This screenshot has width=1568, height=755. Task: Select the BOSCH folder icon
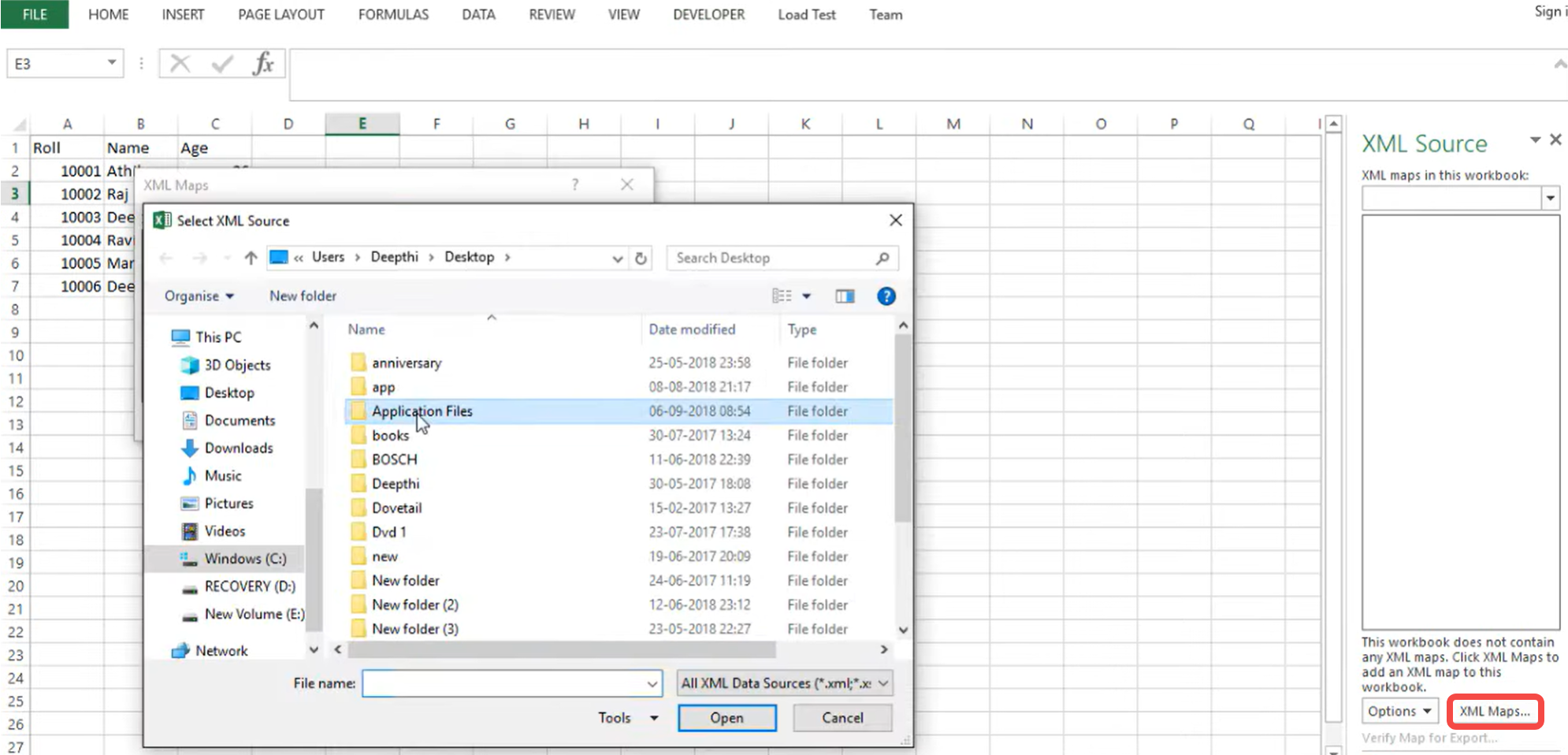[x=359, y=459]
